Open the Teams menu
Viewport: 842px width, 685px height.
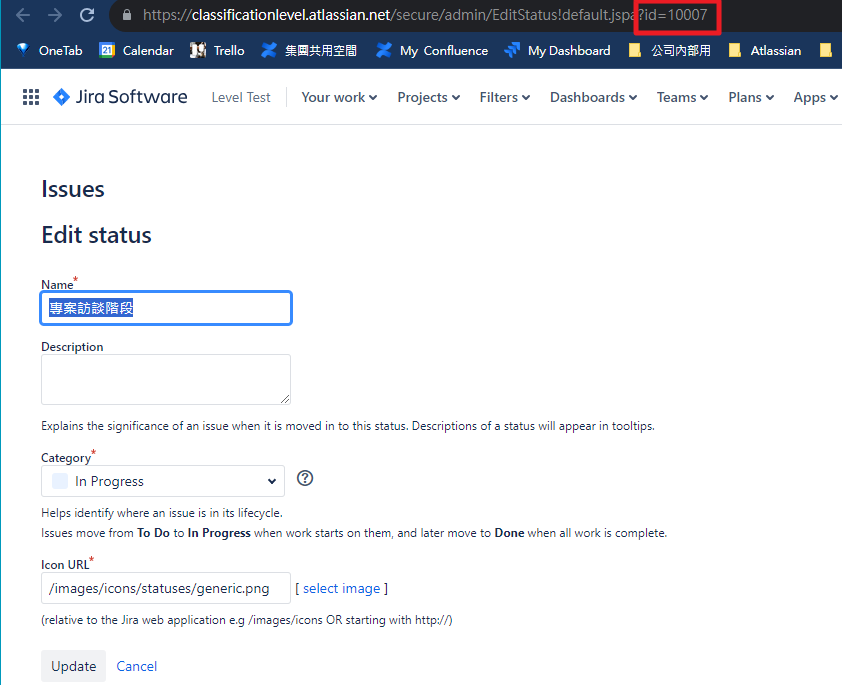[x=683, y=97]
